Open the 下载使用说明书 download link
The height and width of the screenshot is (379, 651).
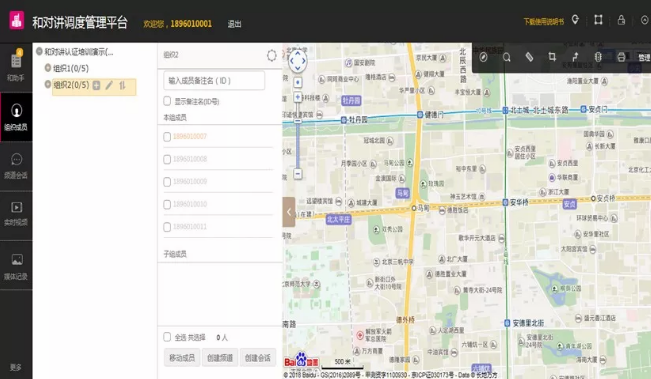coord(543,22)
